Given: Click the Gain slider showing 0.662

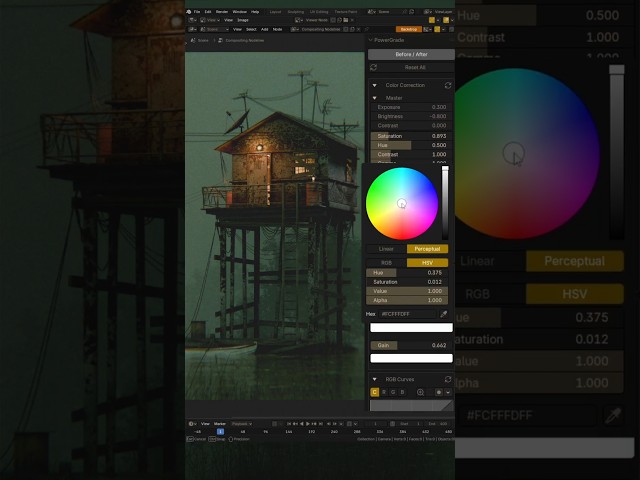Looking at the screenshot, I should (409, 345).
